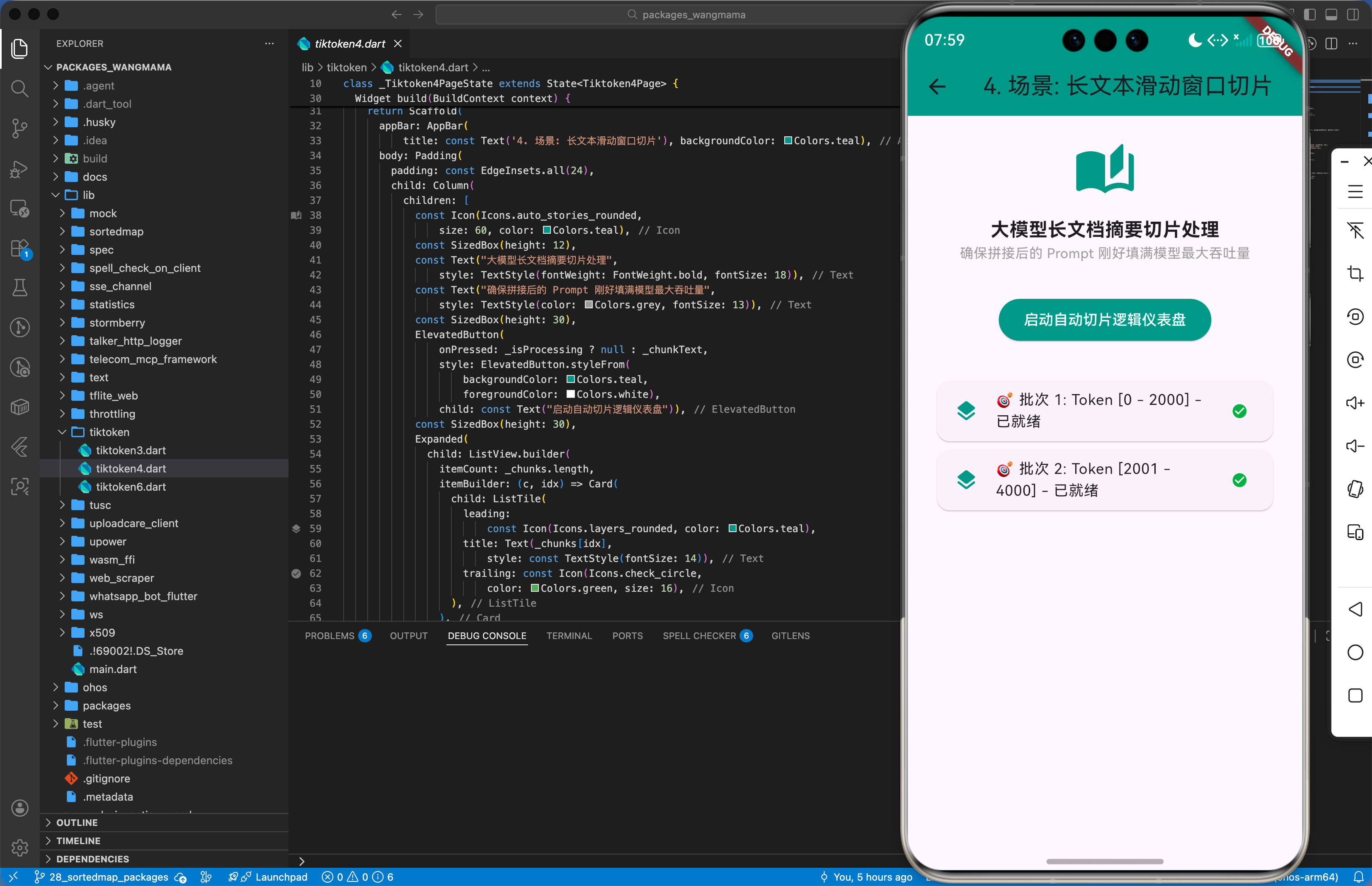Click the Colors.green swatch on line 63

[535, 588]
